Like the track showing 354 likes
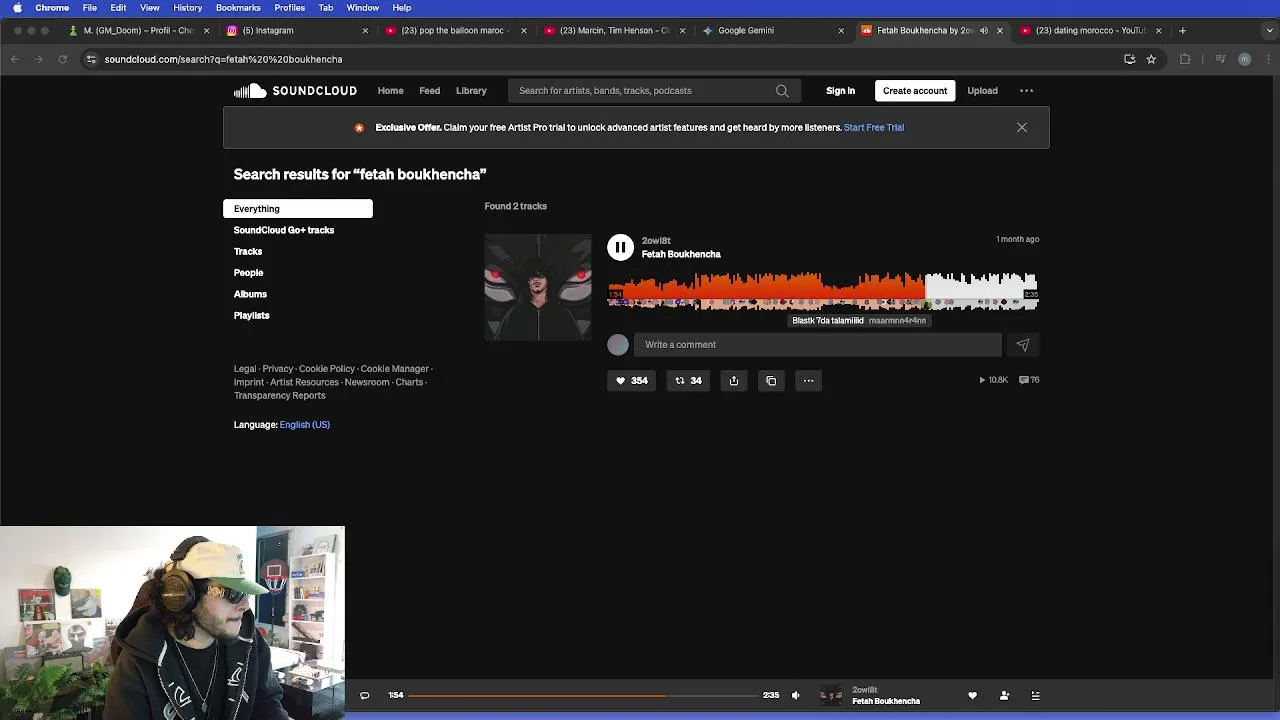Viewport: 1280px width, 720px height. tap(631, 380)
